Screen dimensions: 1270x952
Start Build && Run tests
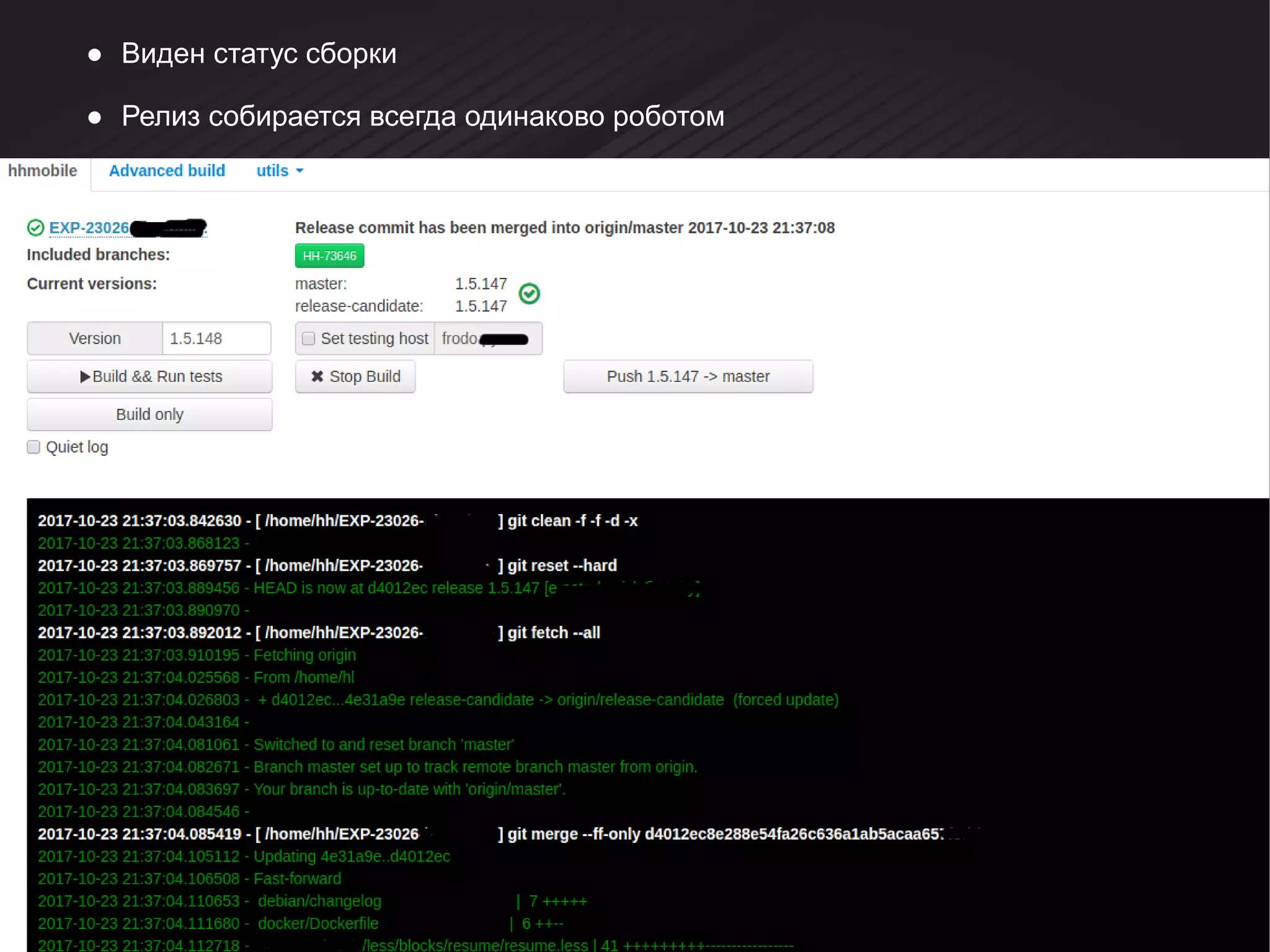click(149, 376)
